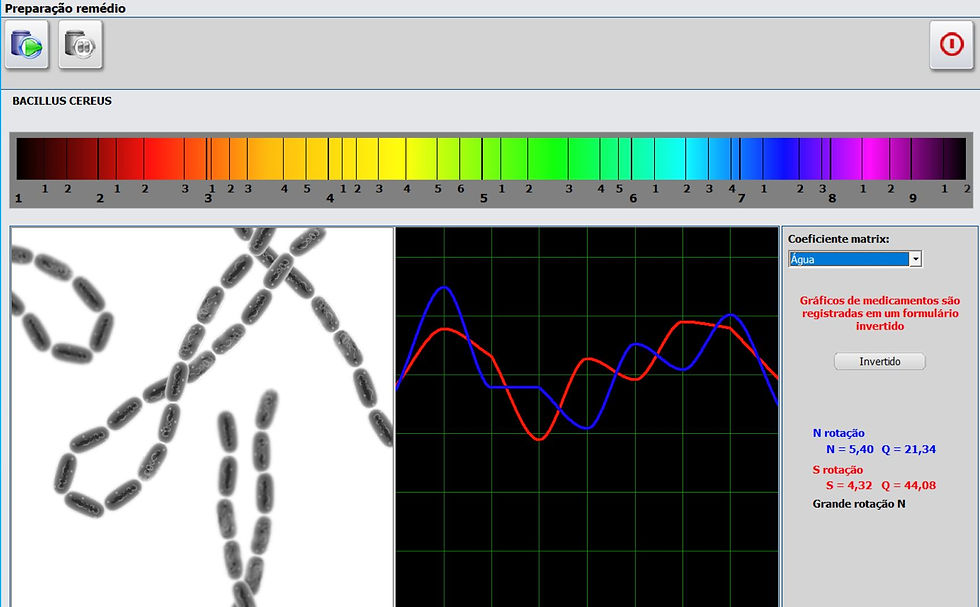Click the red 'Q = 44,08' value
Viewport: 980px width, 607px height.
(909, 485)
